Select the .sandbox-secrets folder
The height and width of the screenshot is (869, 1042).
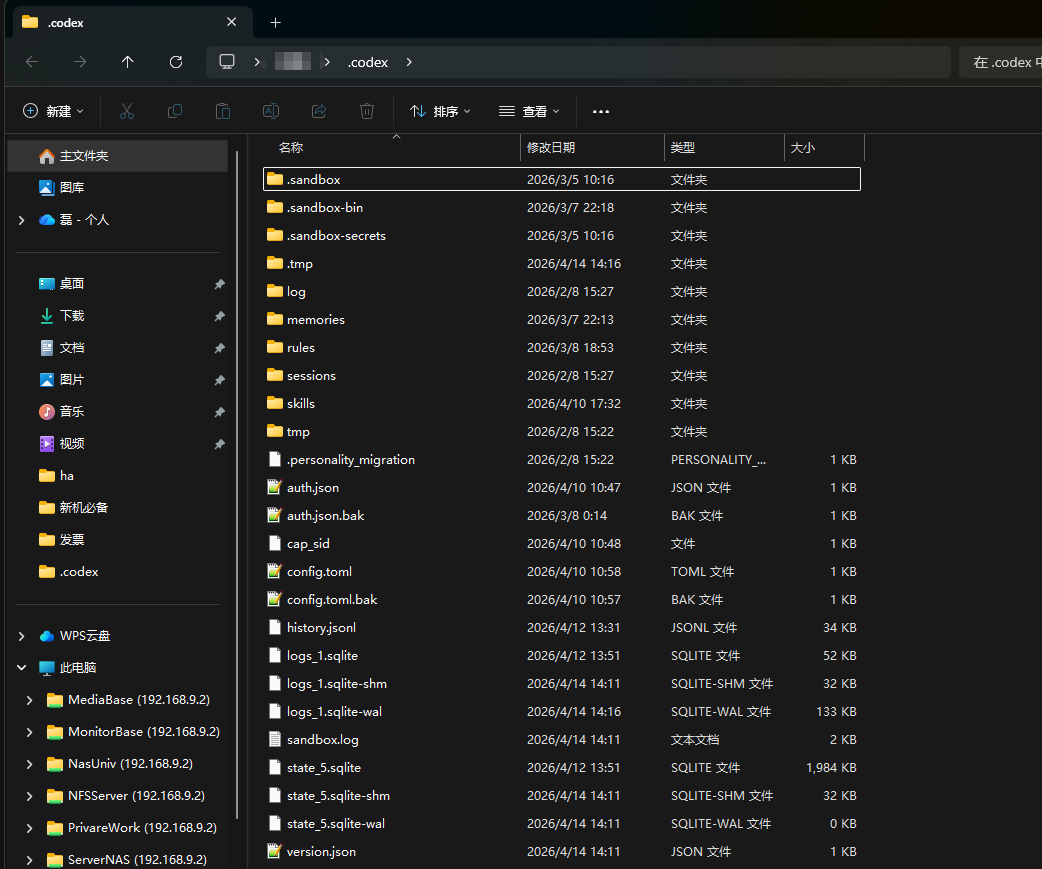point(562,235)
